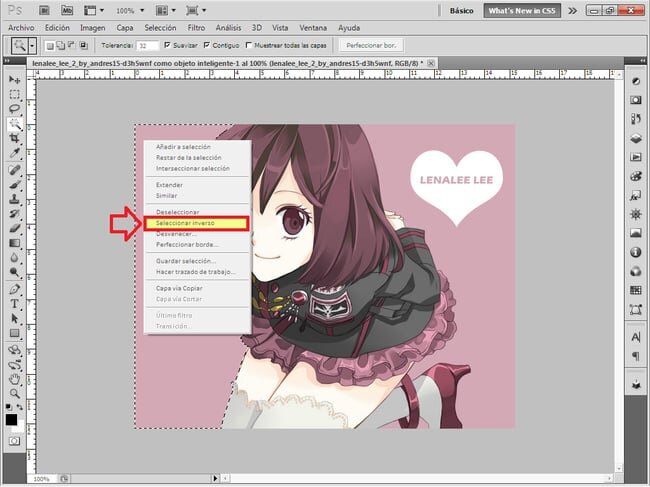
Task: Swap foreground and background colors
Action: point(19,407)
